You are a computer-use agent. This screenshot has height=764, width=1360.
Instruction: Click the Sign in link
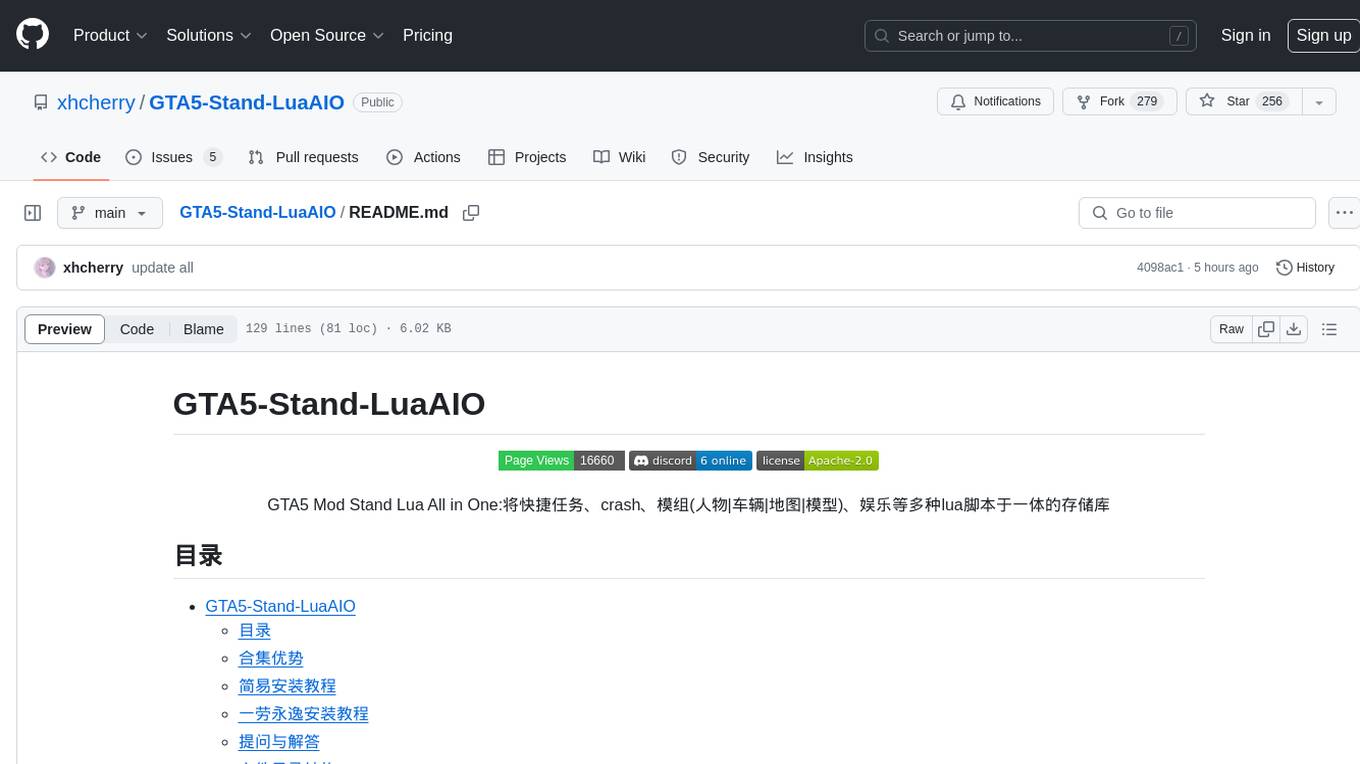(x=1245, y=35)
